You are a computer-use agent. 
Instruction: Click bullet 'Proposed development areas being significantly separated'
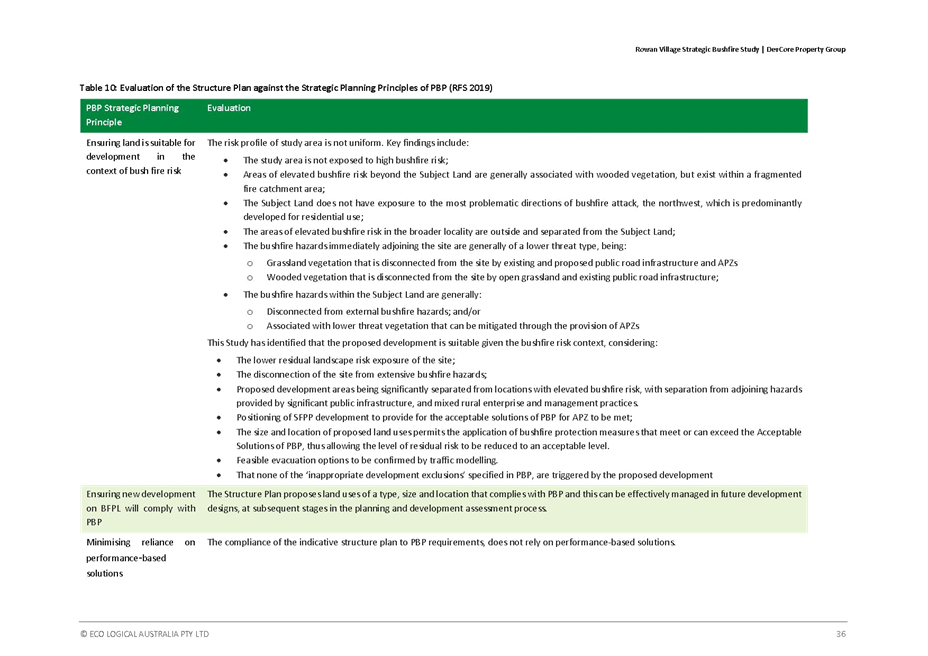pos(519,395)
